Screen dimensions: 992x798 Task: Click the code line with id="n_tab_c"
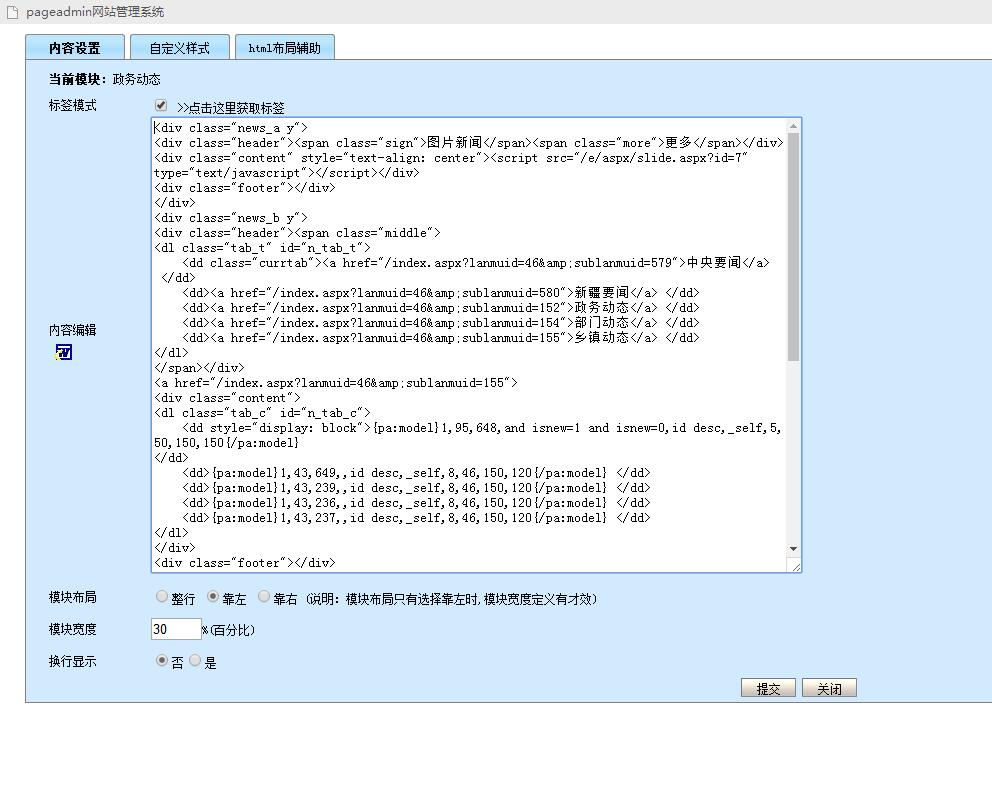263,413
